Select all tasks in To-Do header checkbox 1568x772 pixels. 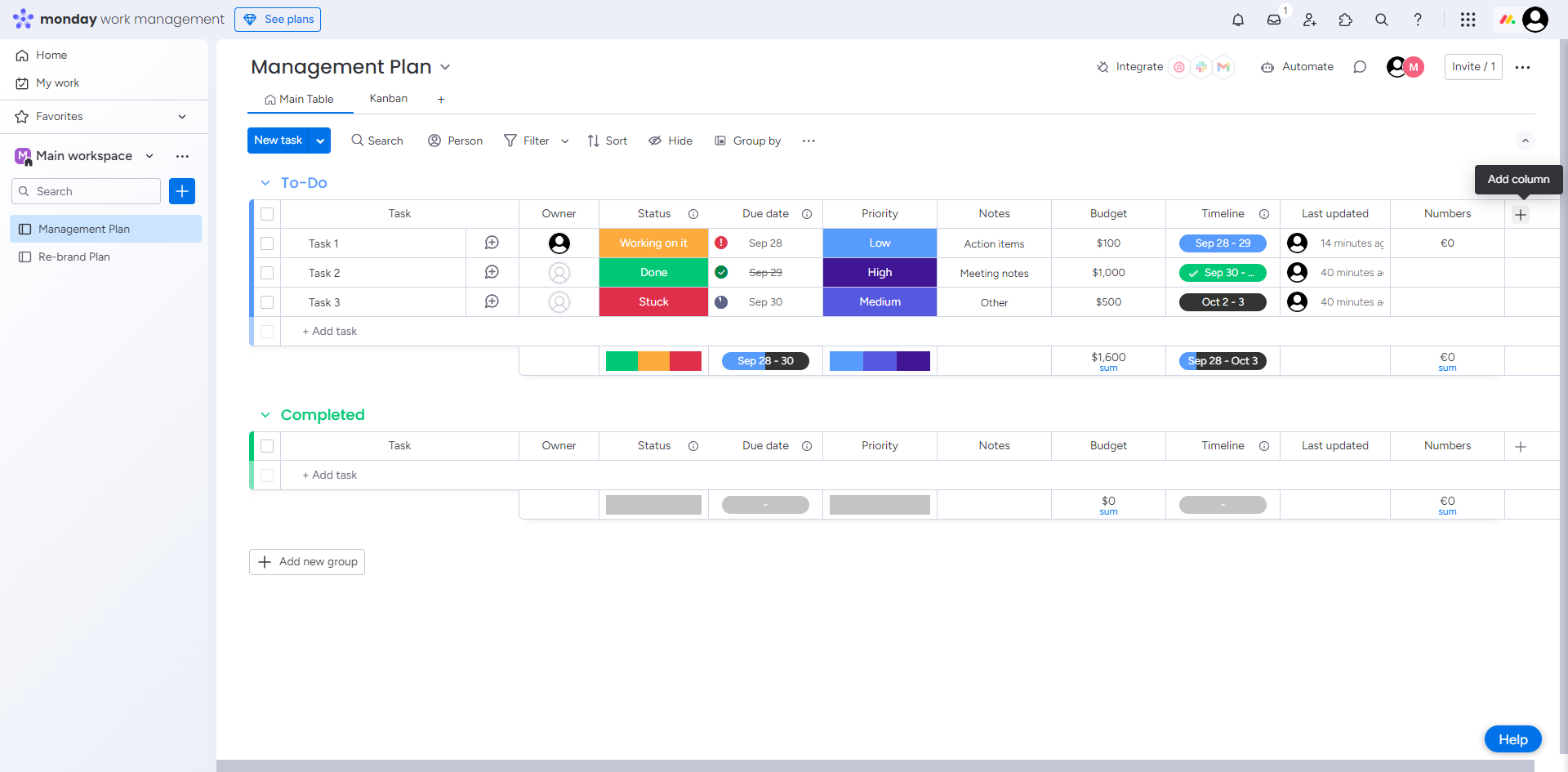click(267, 214)
